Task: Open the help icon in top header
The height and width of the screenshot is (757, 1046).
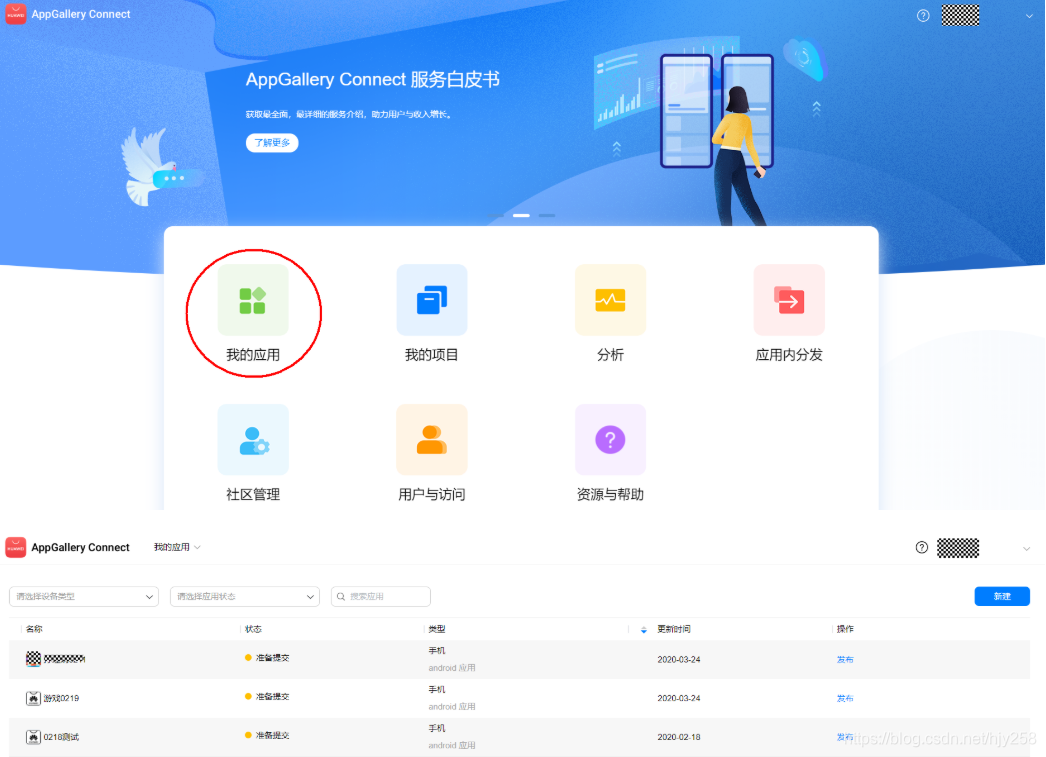Action: coord(923,15)
